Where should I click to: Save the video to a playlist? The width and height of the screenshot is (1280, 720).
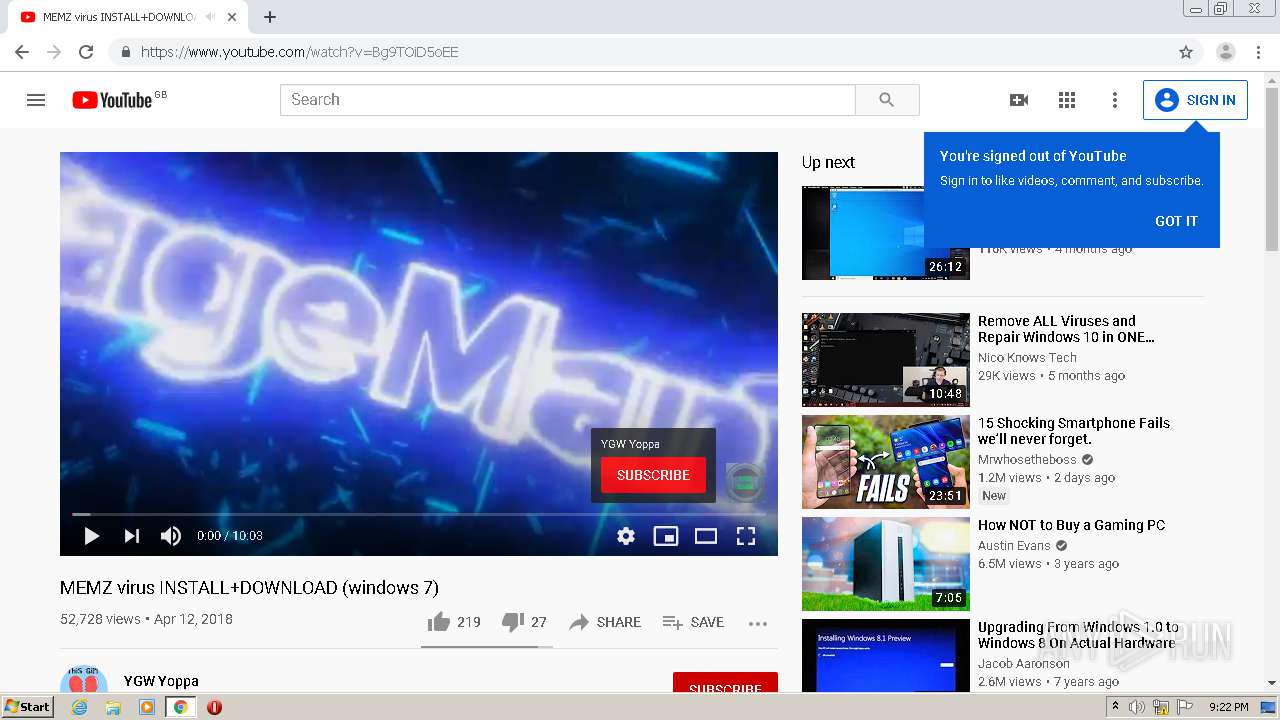click(693, 622)
